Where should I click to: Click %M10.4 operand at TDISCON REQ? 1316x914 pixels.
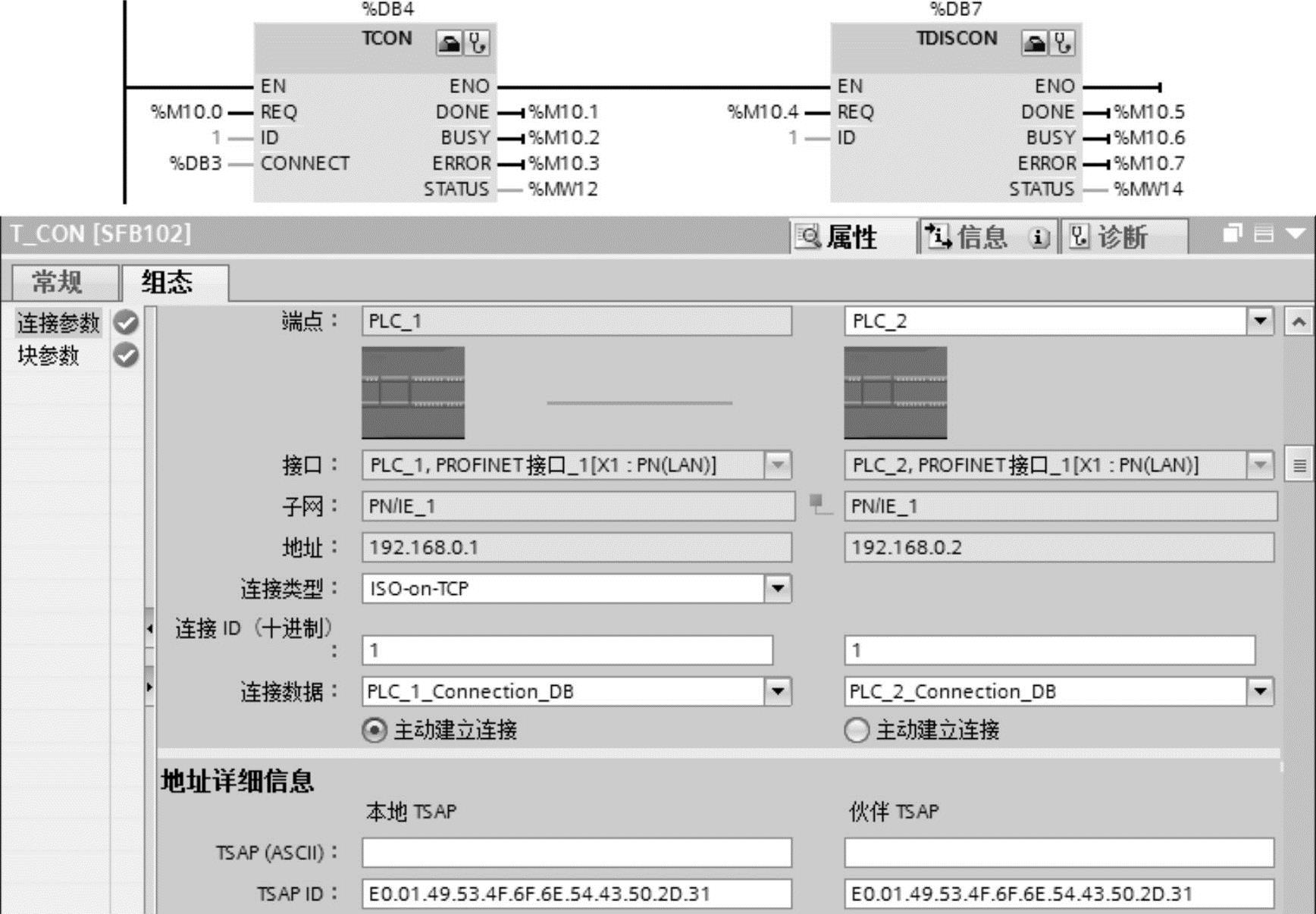[x=763, y=112]
